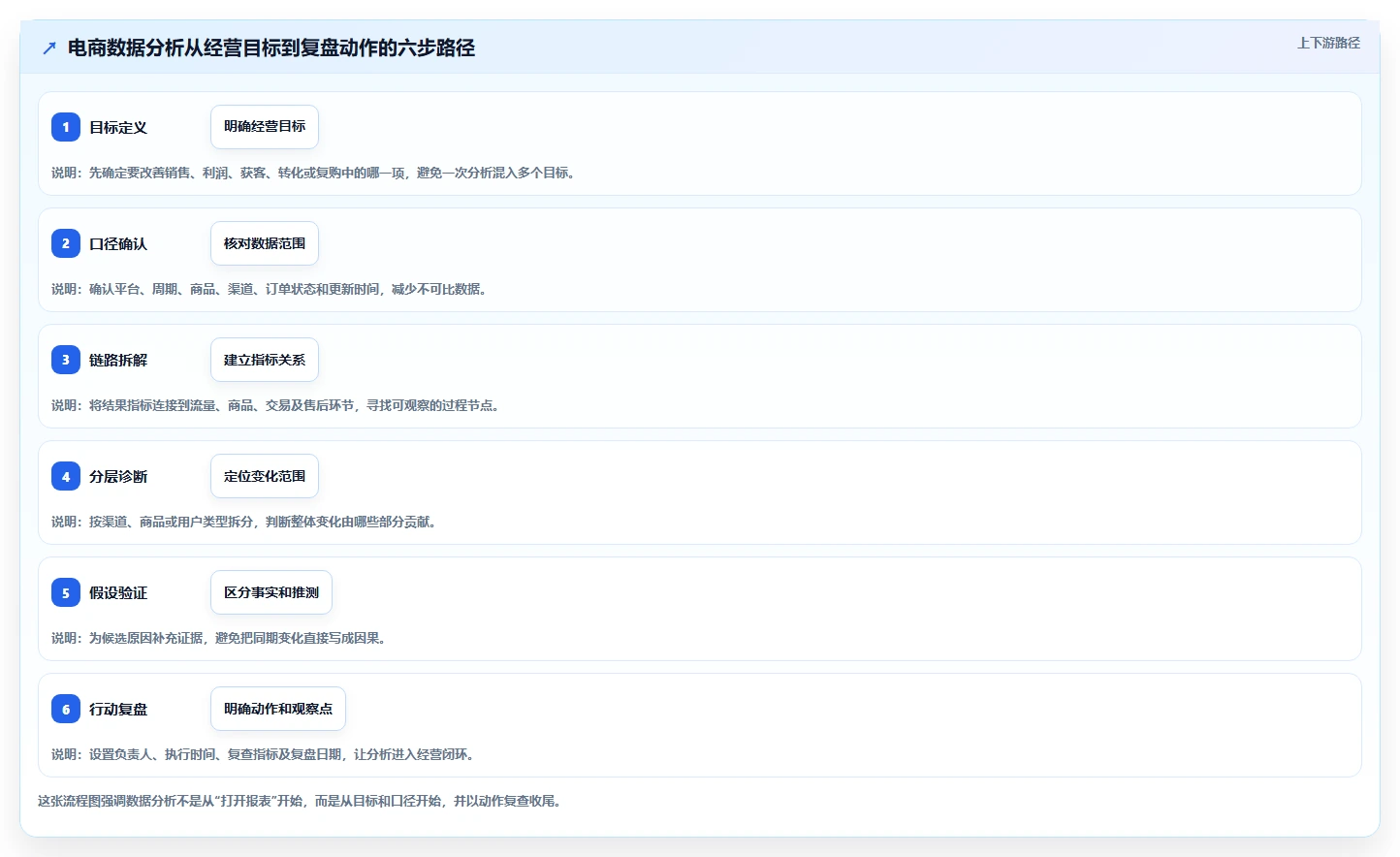
Task: Click the 链路拆解 step title
Action: coord(118,360)
